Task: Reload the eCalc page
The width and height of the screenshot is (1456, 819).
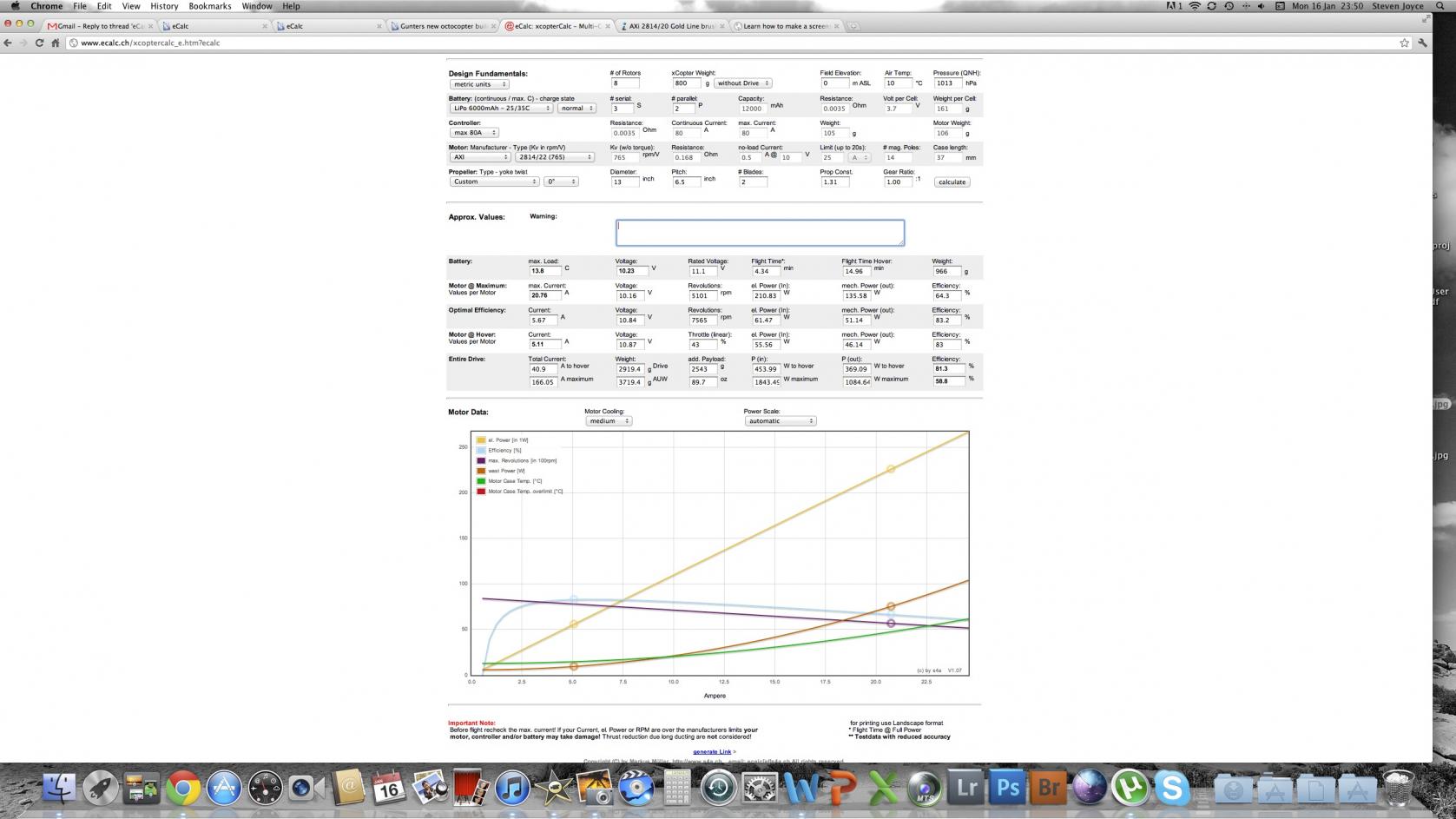Action: click(x=39, y=43)
